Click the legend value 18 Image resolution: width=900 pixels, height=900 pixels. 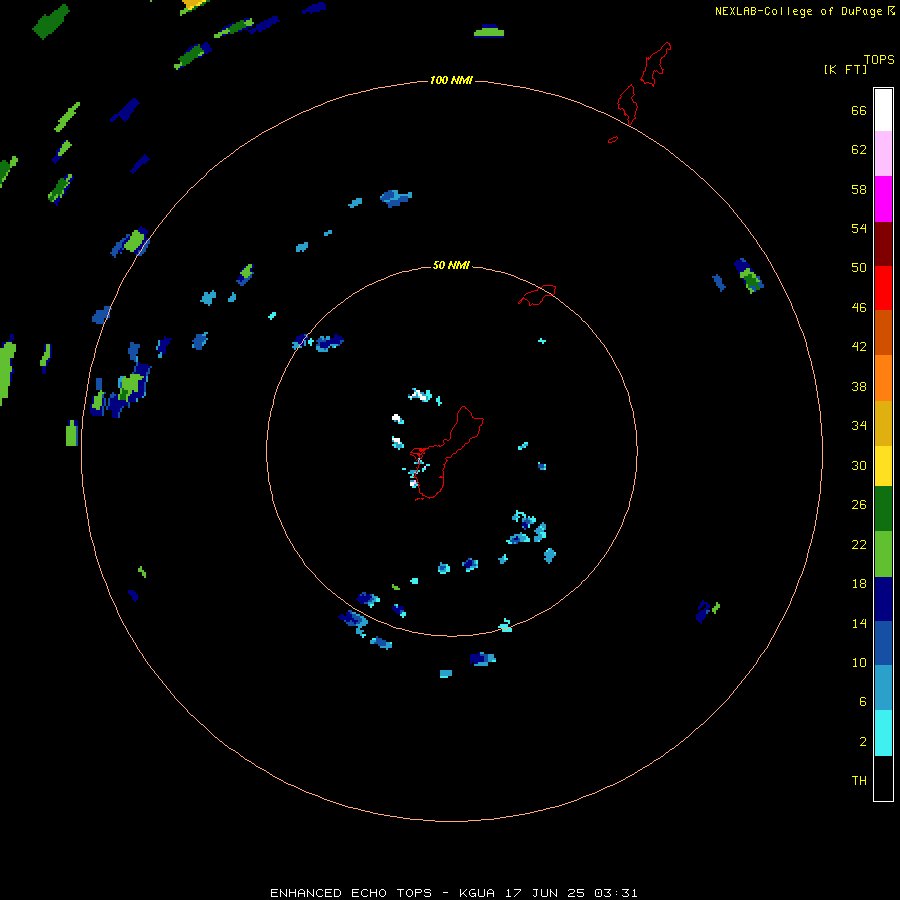859,584
